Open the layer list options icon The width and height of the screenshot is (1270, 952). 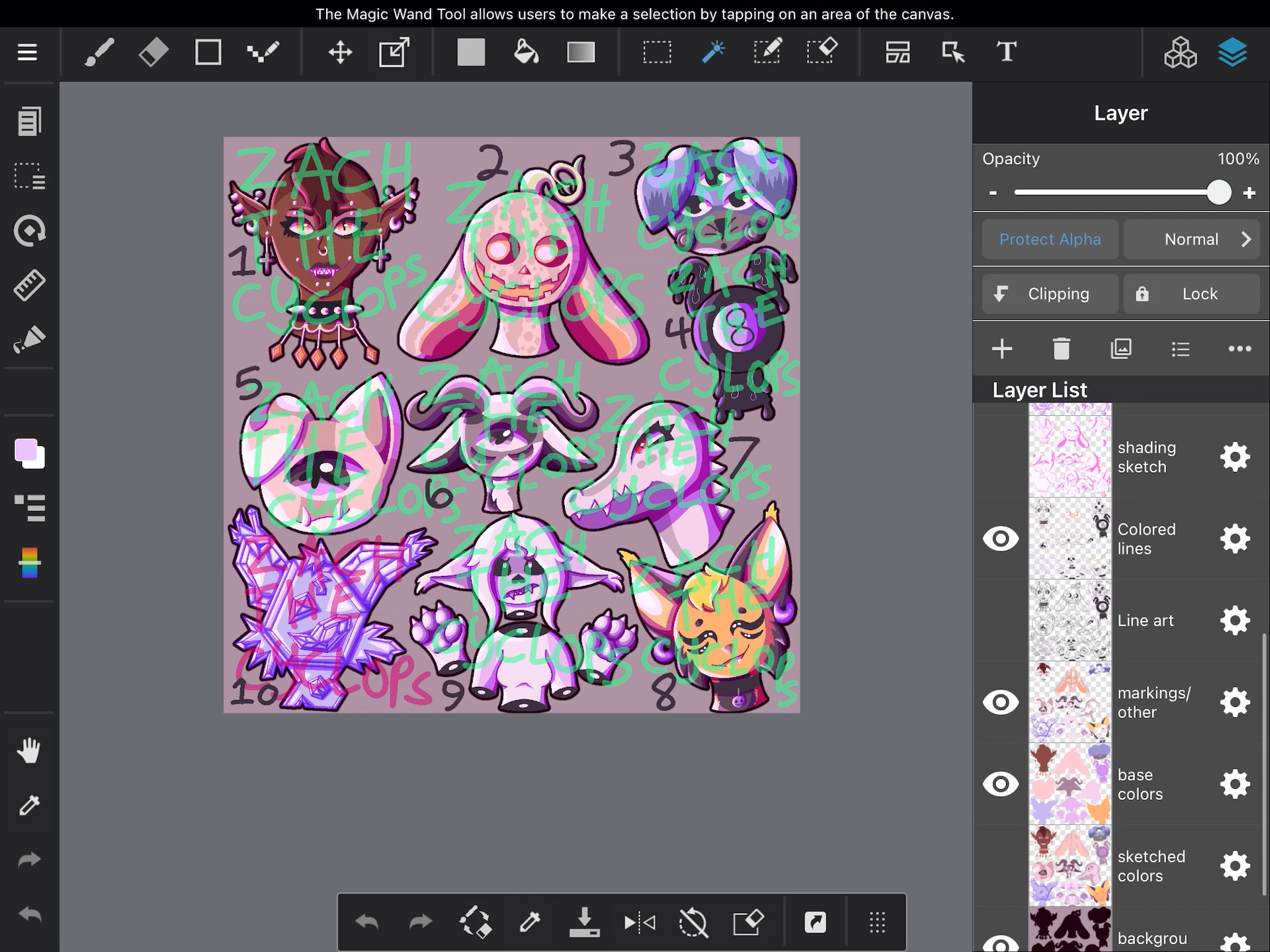(x=1180, y=348)
